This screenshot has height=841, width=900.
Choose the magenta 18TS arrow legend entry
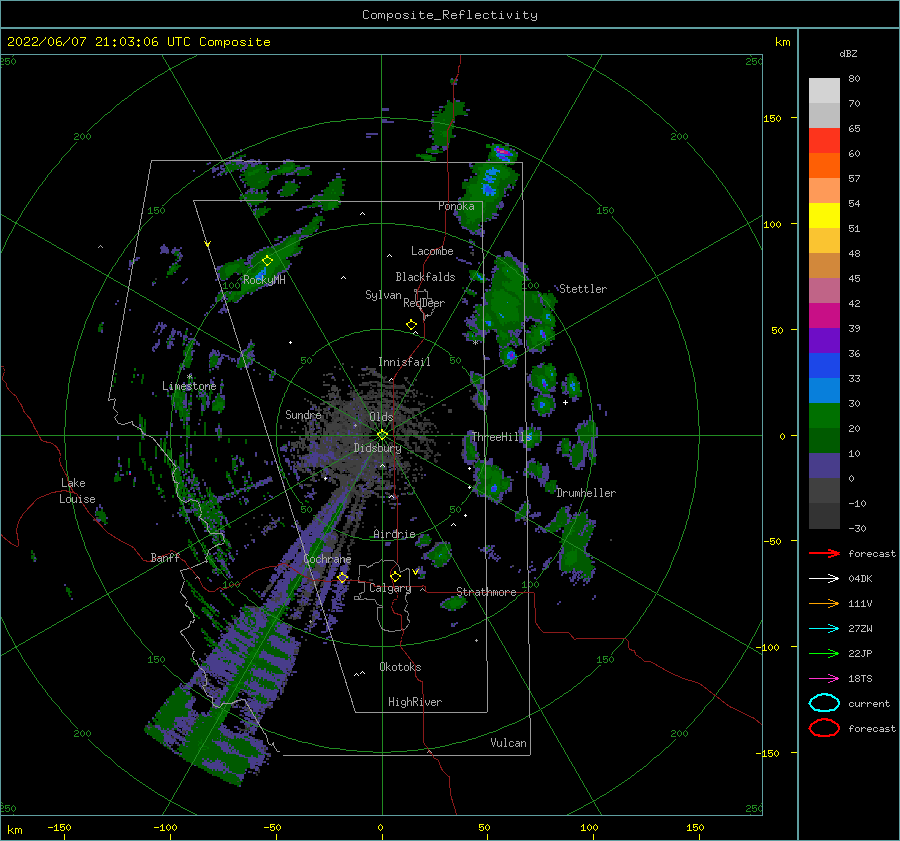[824, 679]
